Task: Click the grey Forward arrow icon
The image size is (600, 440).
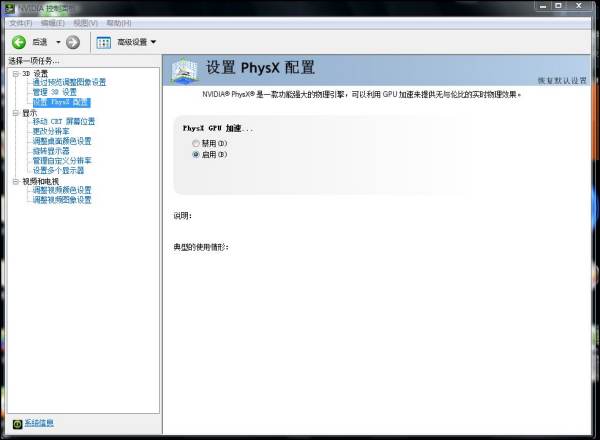Action: [73, 42]
